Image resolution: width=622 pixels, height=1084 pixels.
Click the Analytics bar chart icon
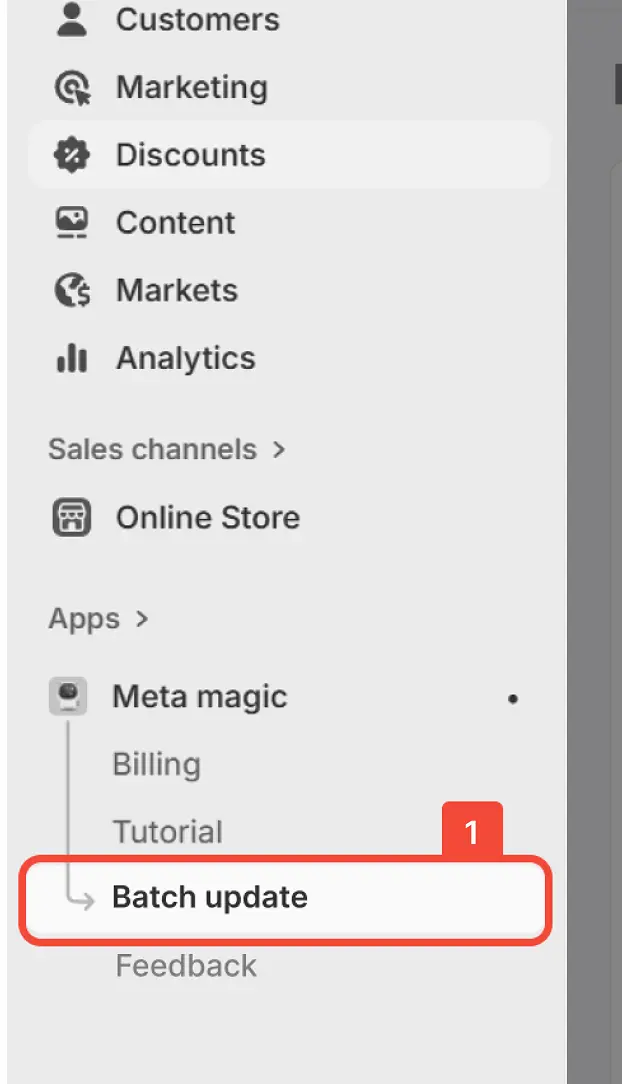click(x=70, y=358)
